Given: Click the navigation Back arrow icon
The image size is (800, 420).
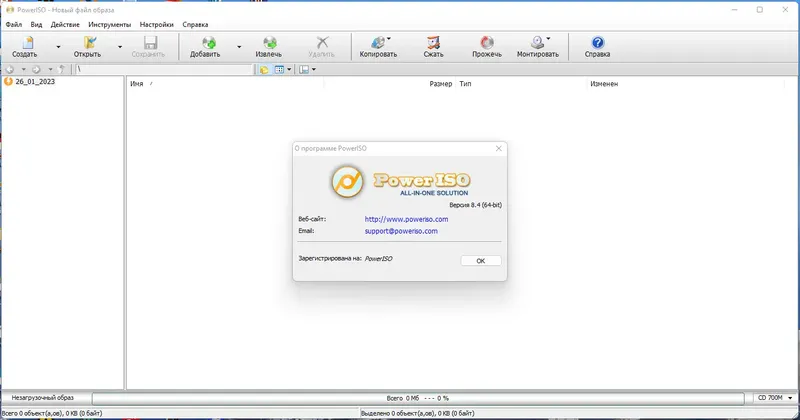Looking at the screenshot, I should [x=10, y=69].
